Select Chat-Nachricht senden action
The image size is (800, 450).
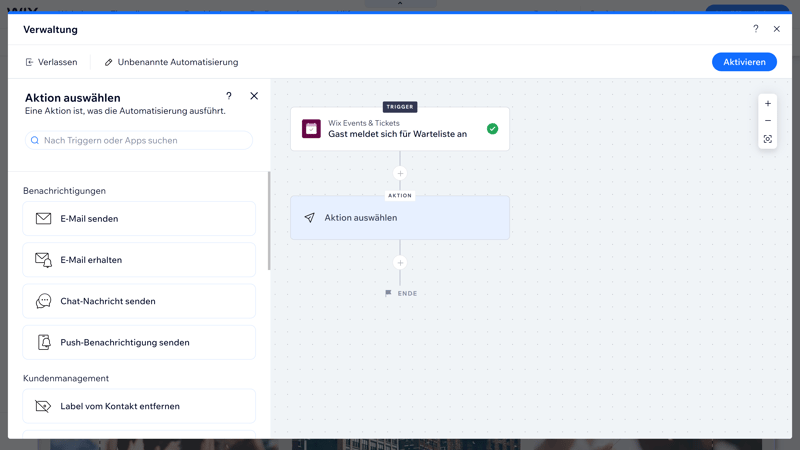pyautogui.click(x=139, y=301)
